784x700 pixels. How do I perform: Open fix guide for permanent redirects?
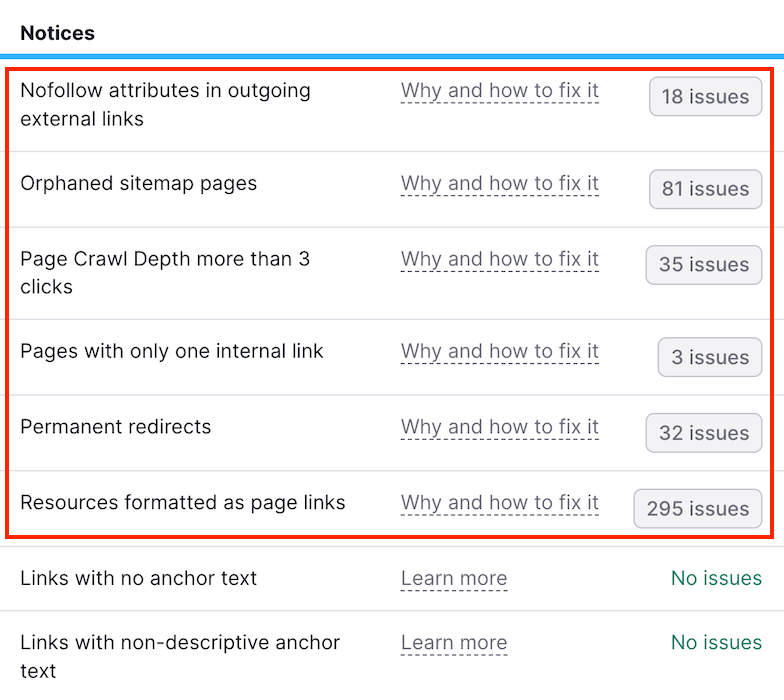click(x=499, y=427)
